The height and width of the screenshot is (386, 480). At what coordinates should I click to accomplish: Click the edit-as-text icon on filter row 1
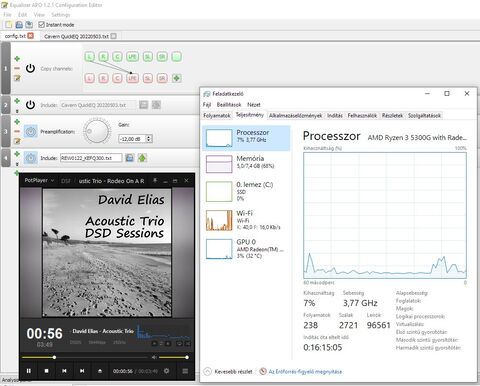point(17,78)
